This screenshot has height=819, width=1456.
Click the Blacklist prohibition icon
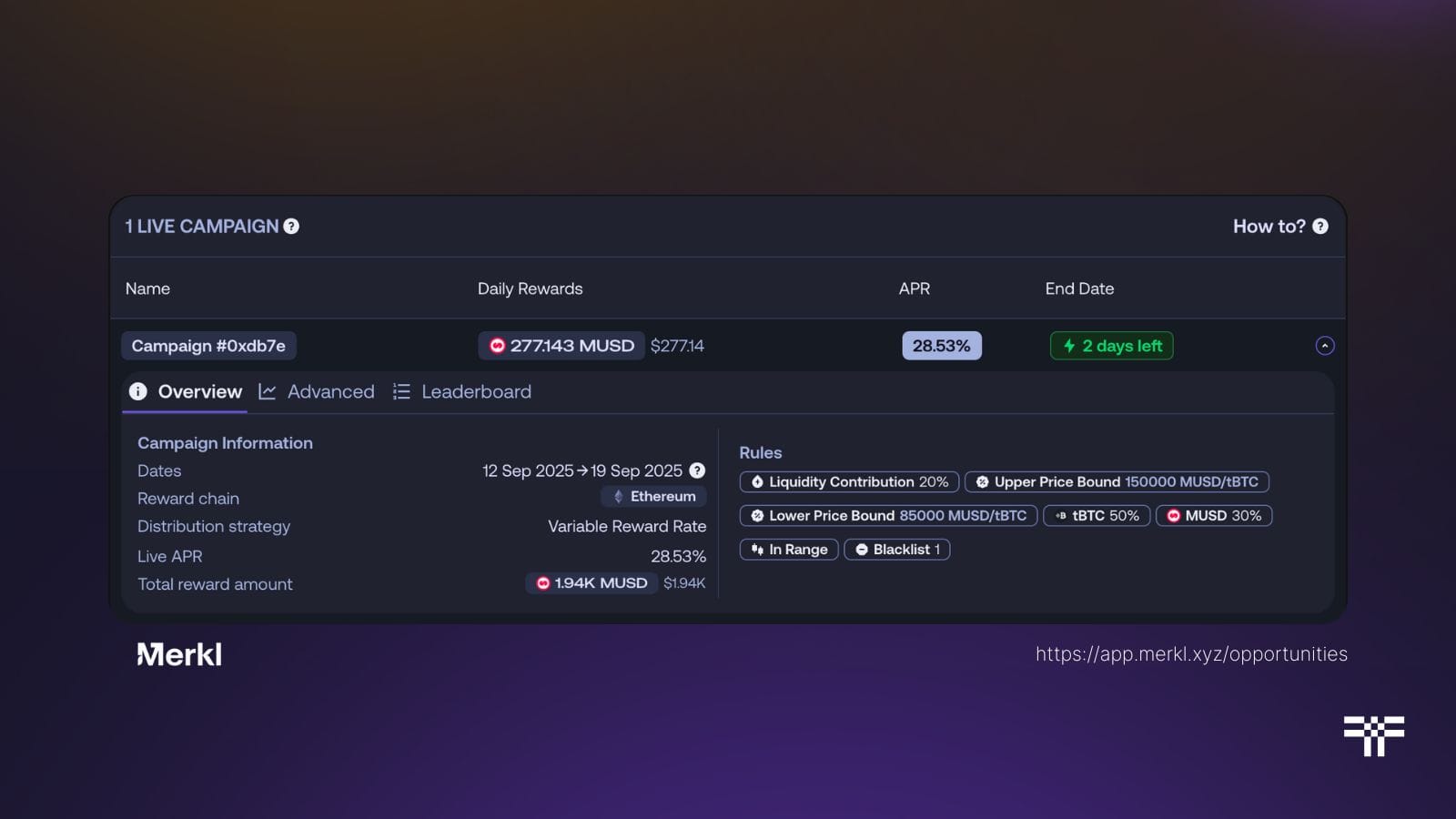tap(863, 549)
